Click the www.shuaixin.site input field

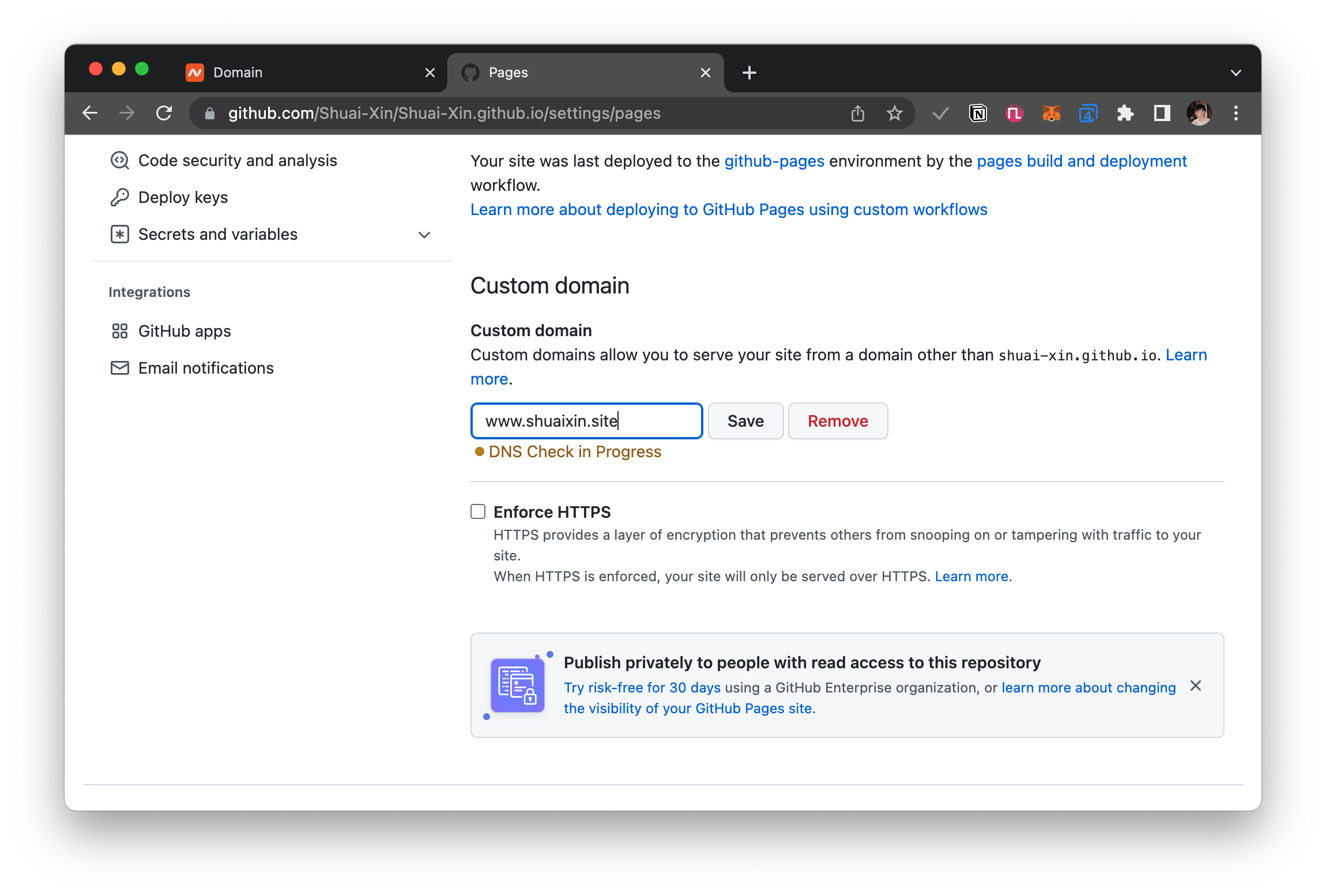click(x=586, y=420)
